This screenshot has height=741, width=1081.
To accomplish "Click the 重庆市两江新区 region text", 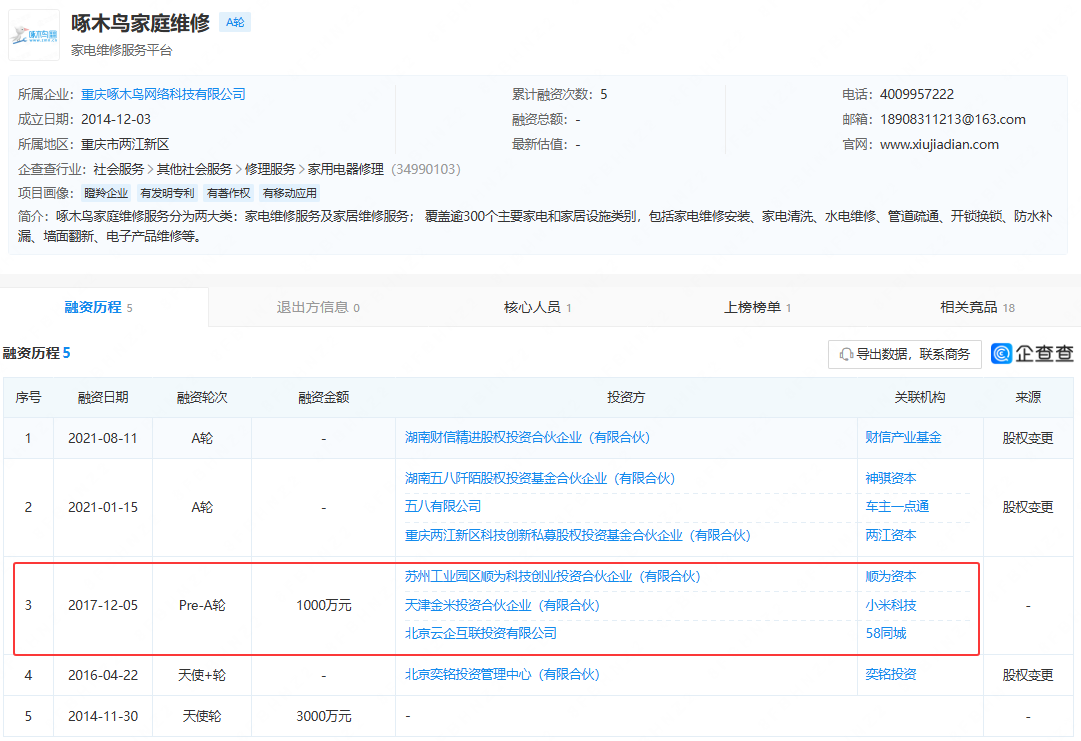I will [x=125, y=145].
